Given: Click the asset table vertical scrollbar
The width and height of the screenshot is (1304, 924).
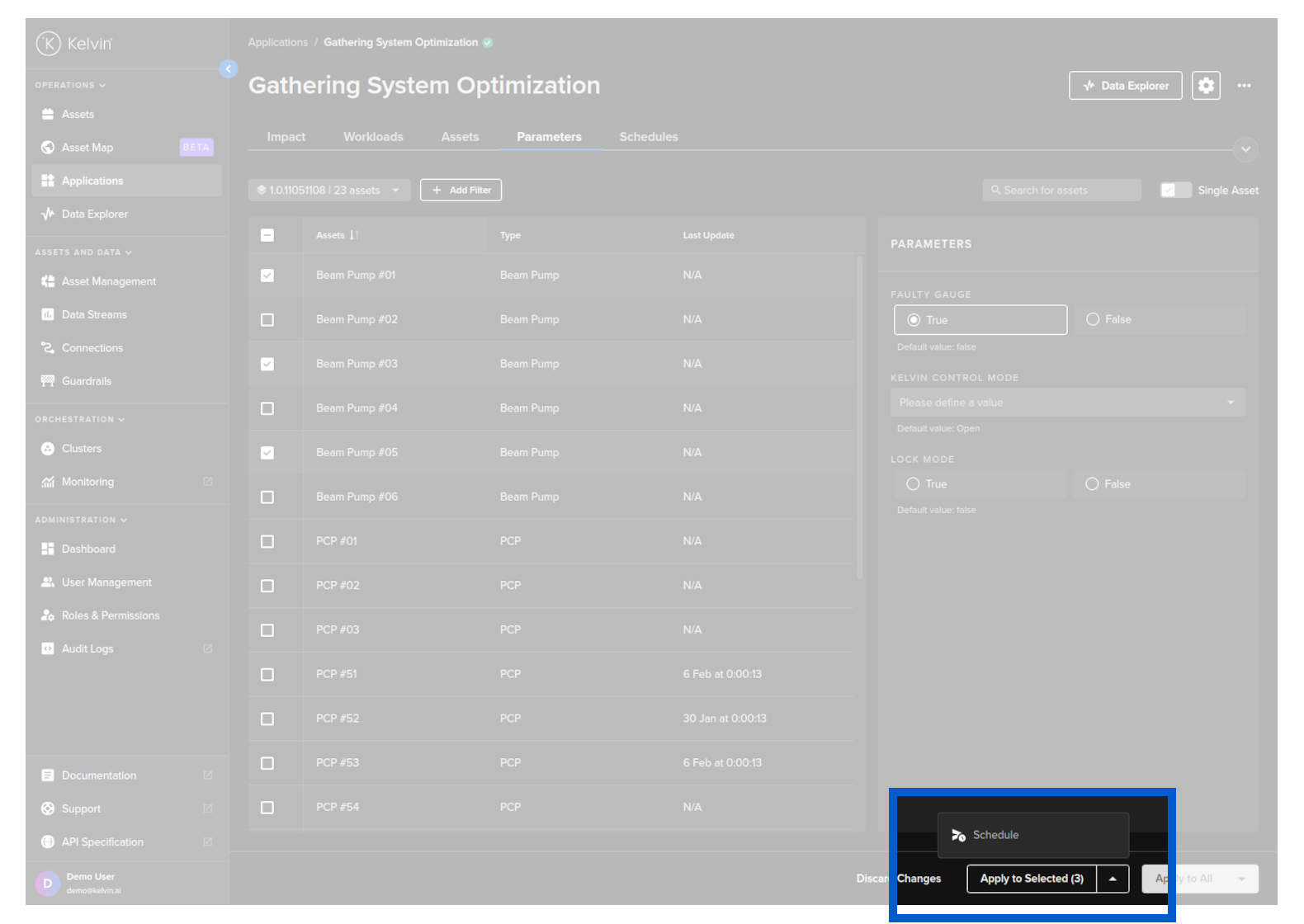Looking at the screenshot, I should coord(859,417).
